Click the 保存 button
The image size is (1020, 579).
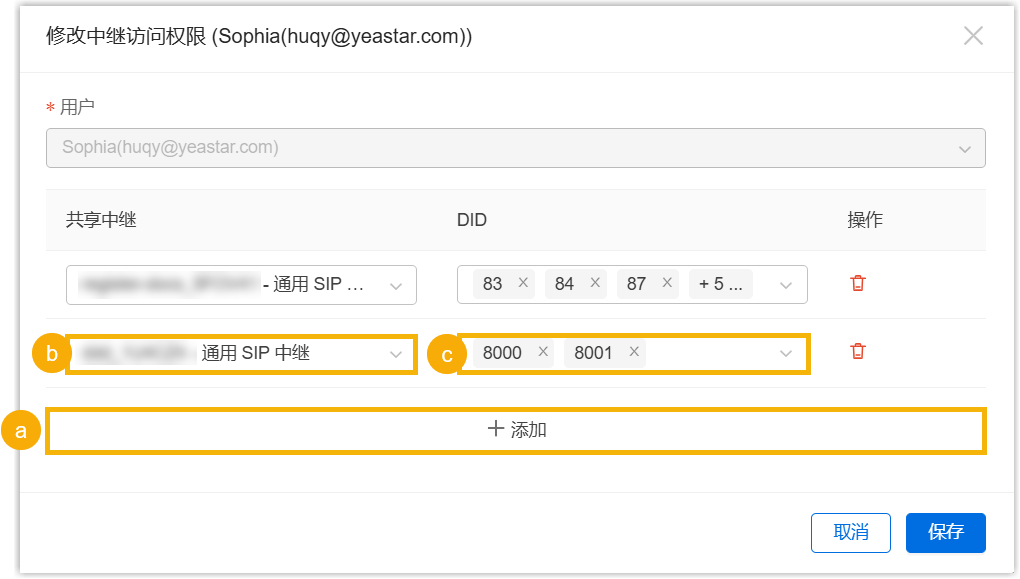pyautogui.click(x=945, y=532)
